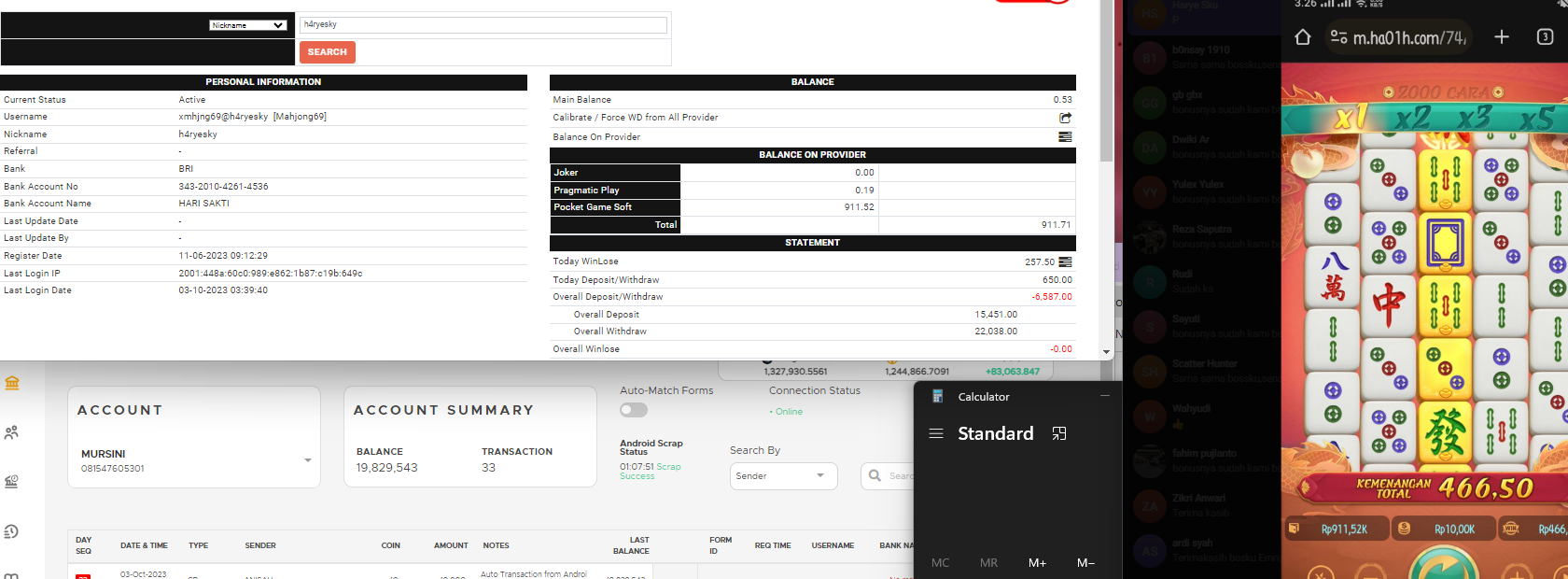Select the x1 multiplier in game
Screen dimensions: 1568x579
pos(1351,118)
